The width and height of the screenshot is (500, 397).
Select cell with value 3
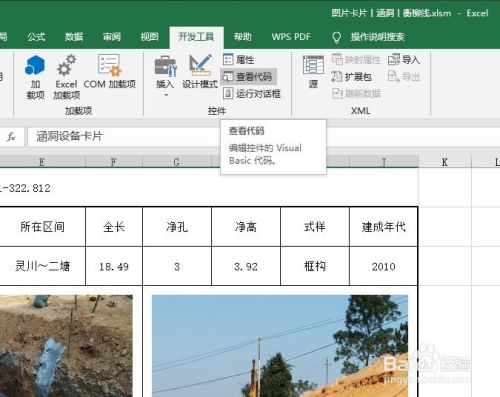click(177, 266)
